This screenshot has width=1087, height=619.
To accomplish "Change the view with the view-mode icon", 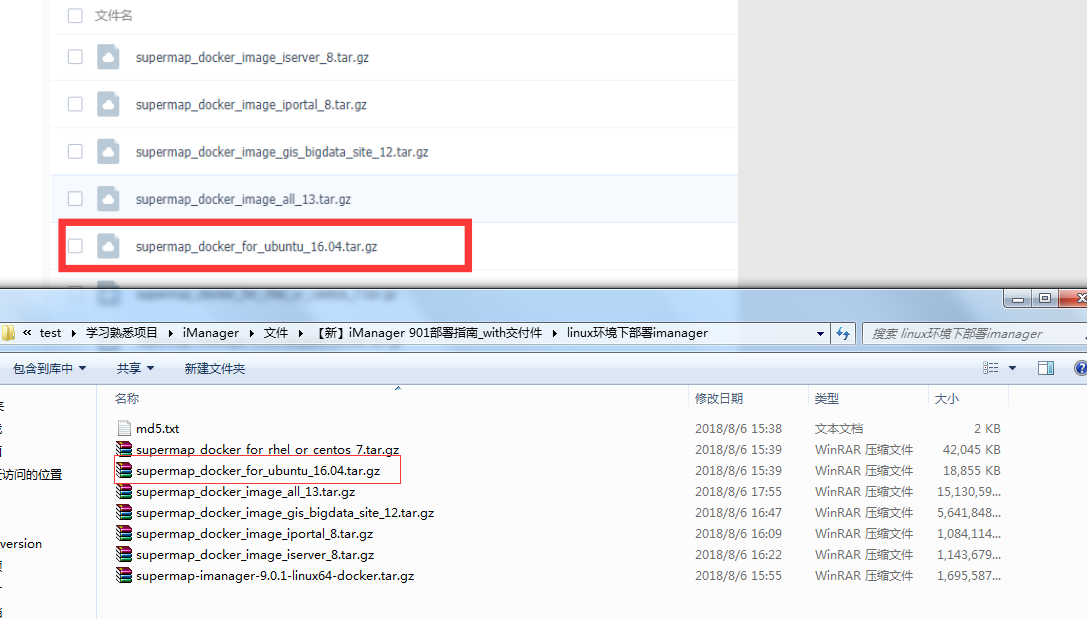I will 991,368.
